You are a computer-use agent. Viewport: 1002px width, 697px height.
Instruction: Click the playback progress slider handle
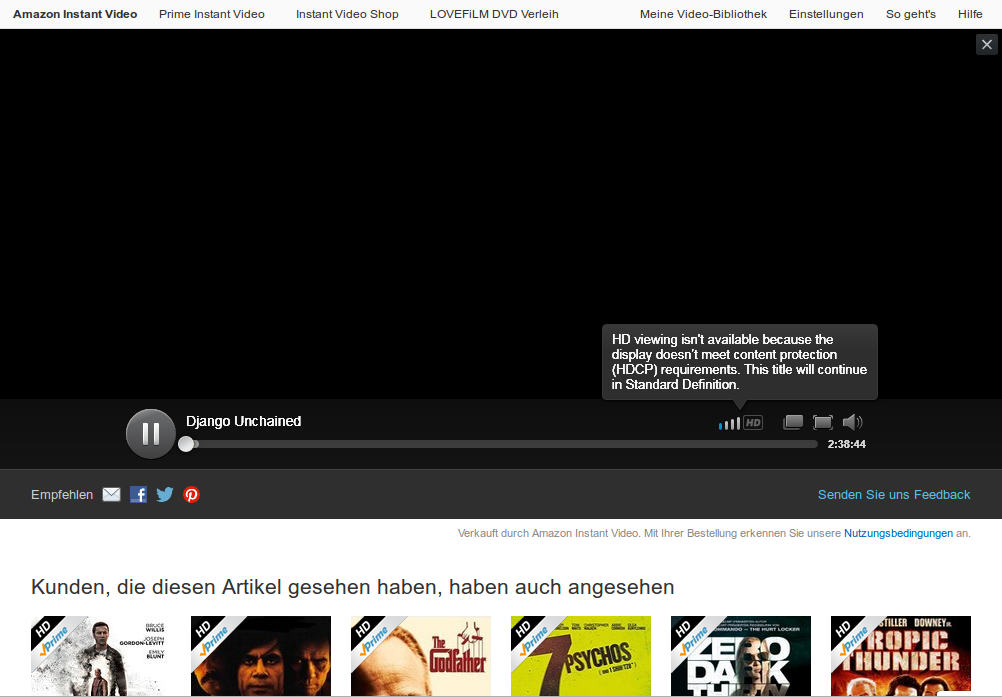click(x=186, y=444)
